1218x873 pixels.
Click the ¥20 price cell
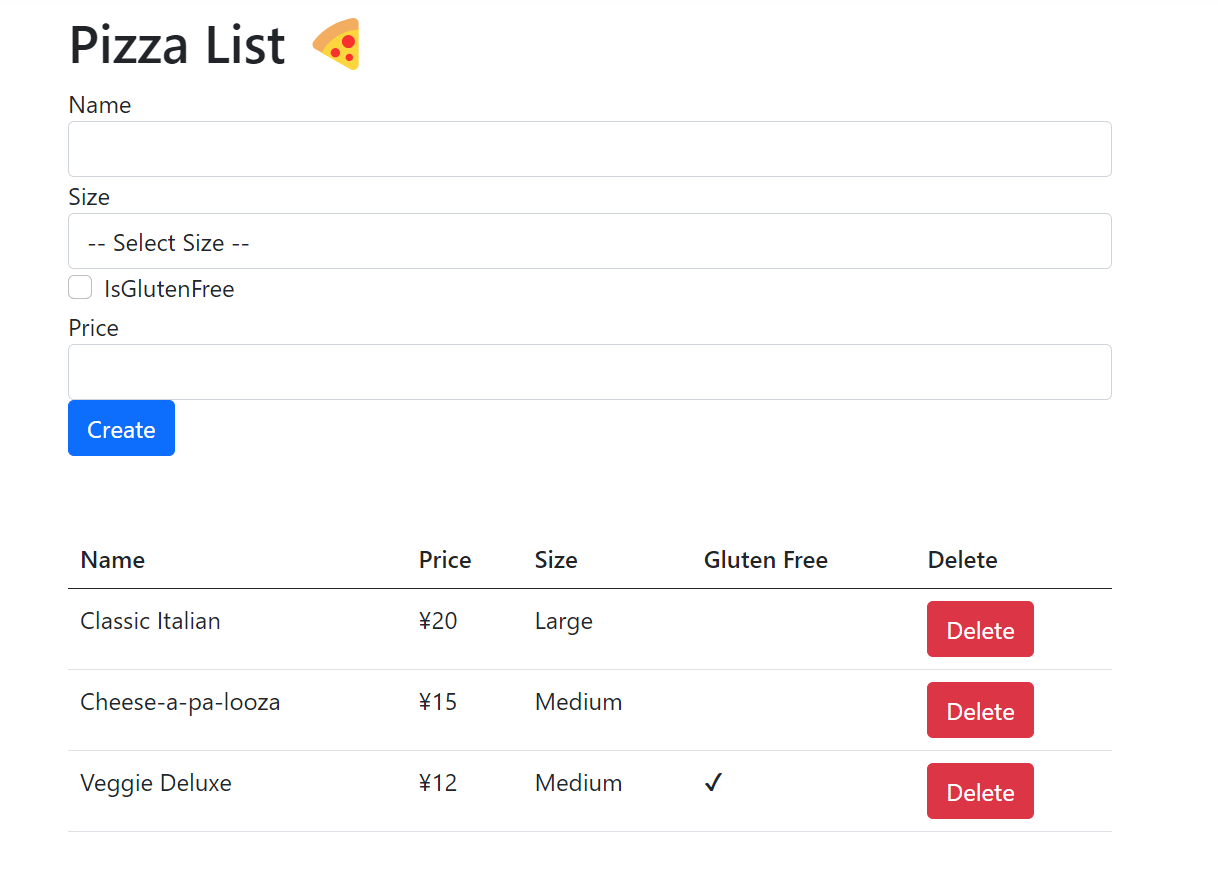[x=438, y=621]
